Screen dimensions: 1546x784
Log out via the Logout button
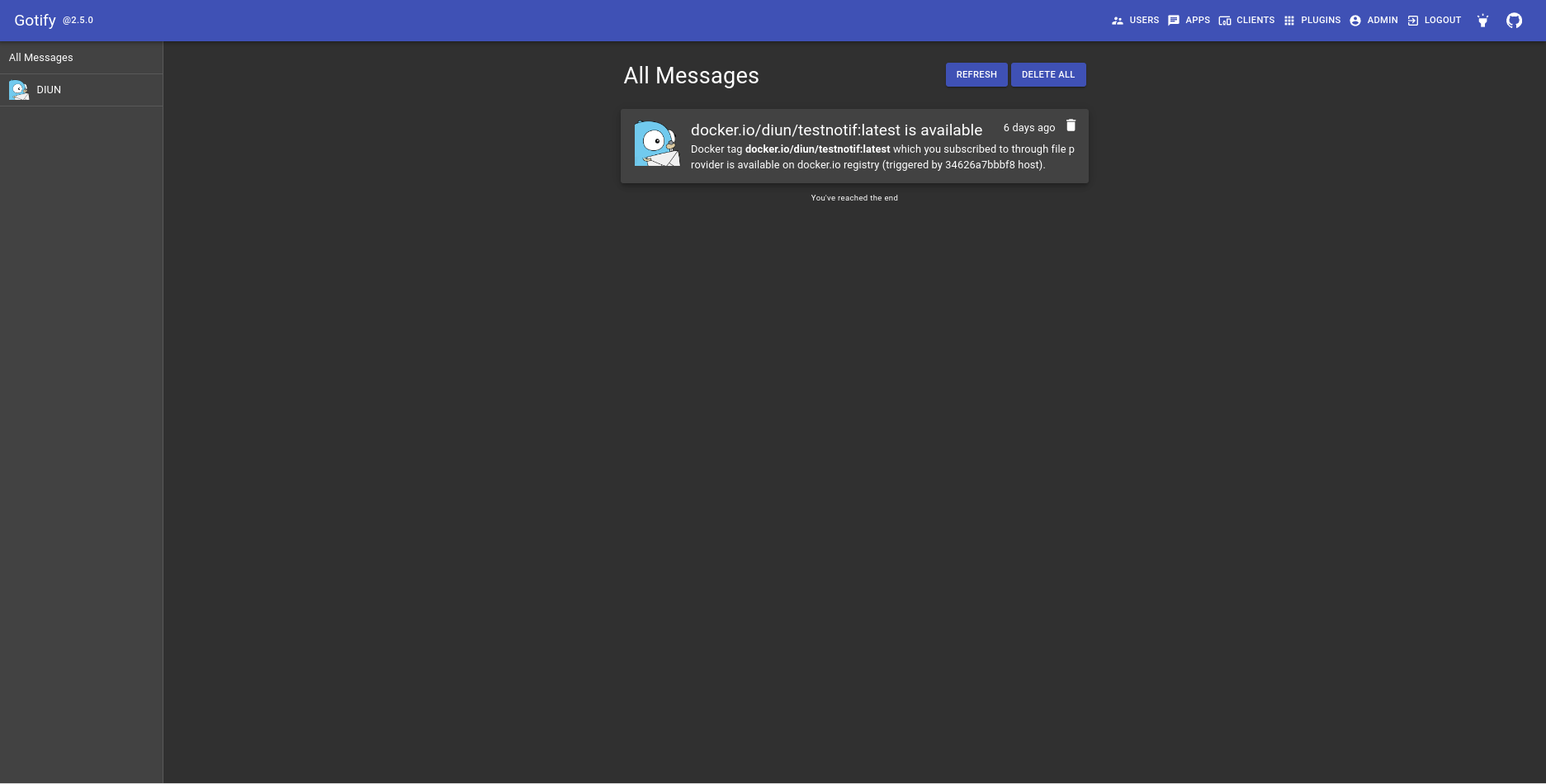point(1435,21)
